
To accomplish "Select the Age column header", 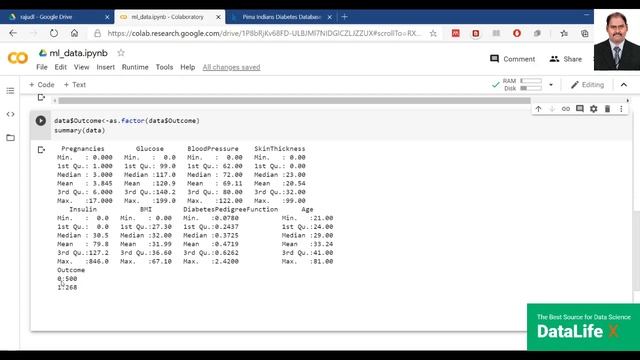I will [307, 209].
